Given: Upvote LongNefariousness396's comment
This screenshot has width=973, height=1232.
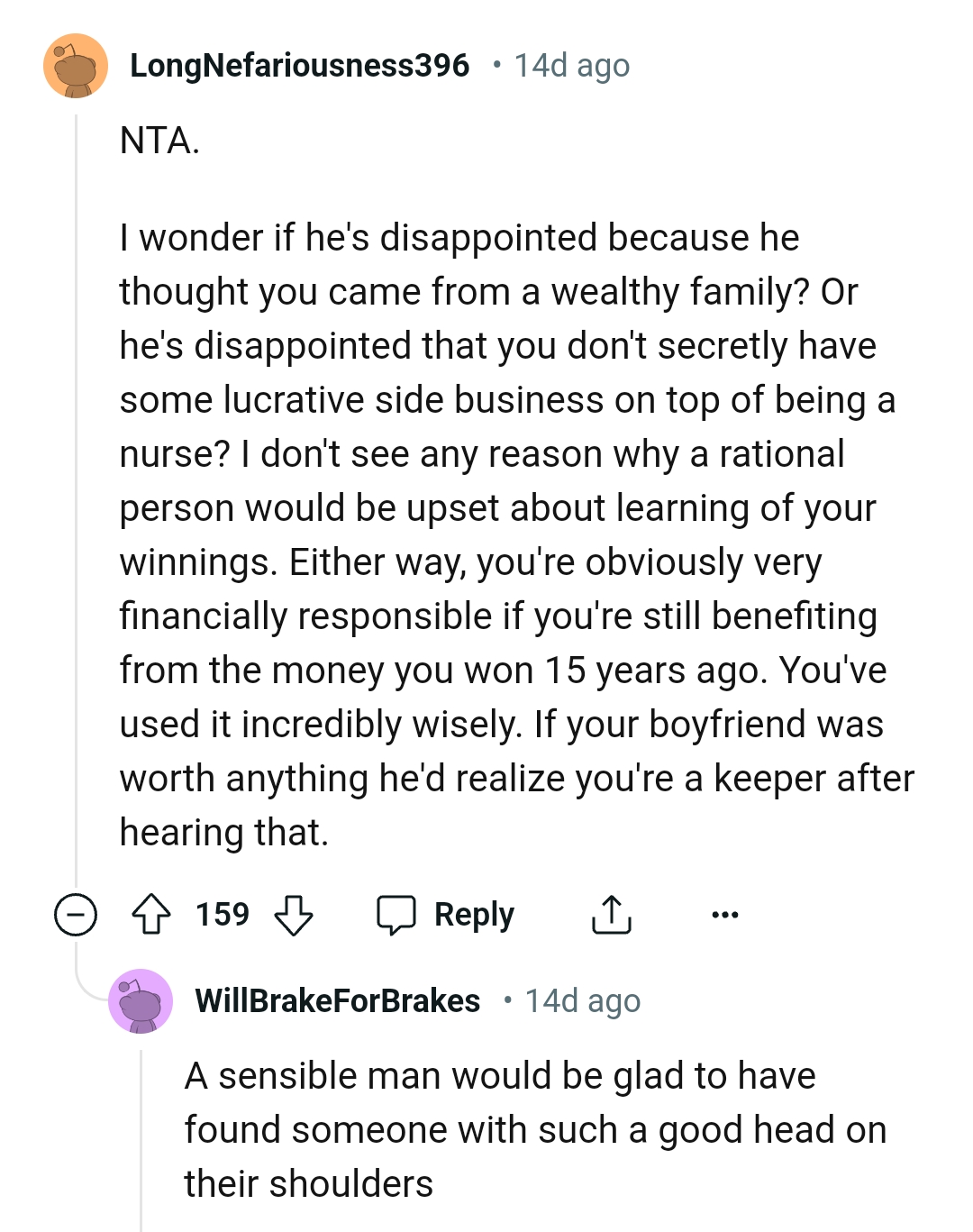Looking at the screenshot, I should (x=153, y=914).
